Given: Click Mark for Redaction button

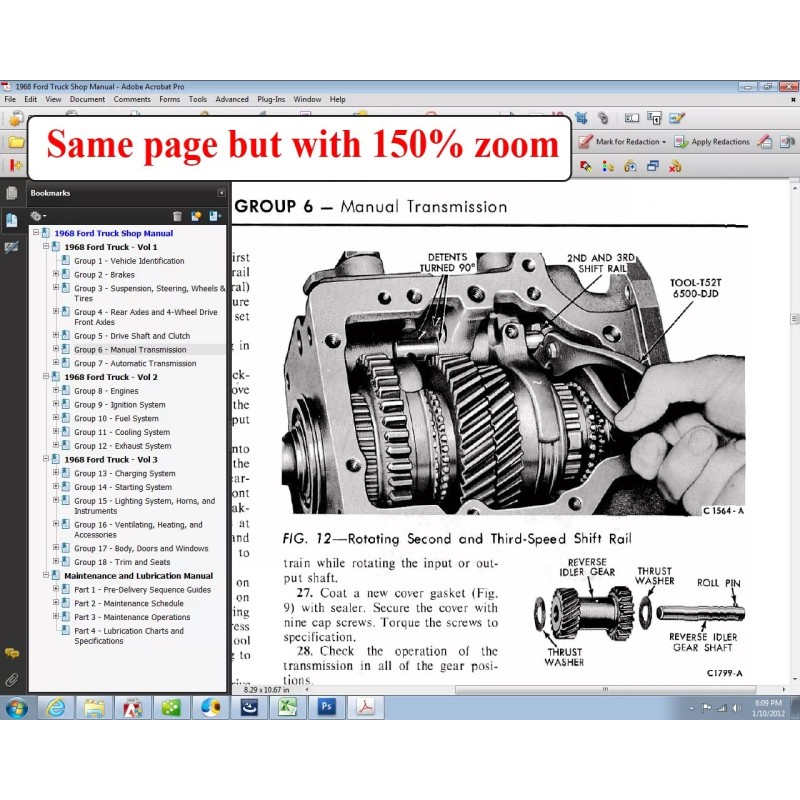Looking at the screenshot, I should point(622,142).
